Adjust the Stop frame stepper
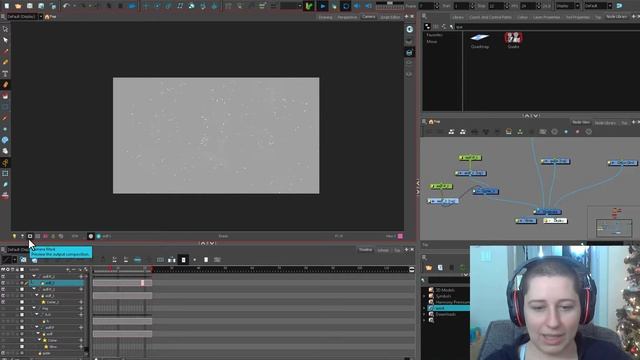 point(507,6)
